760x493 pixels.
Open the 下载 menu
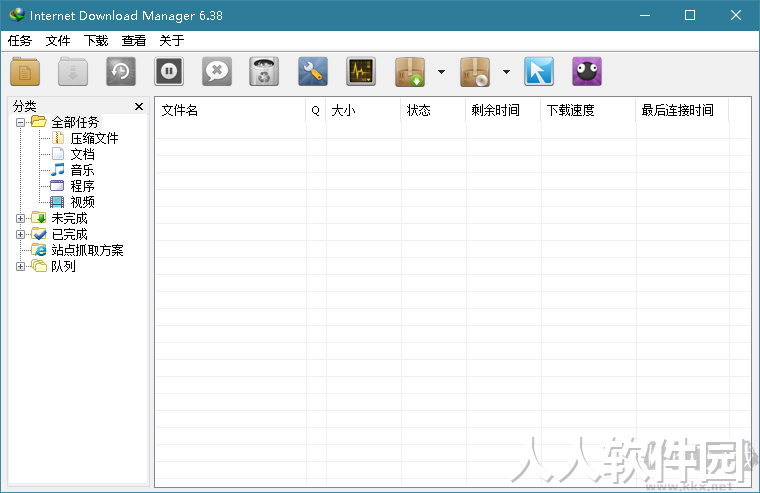click(x=96, y=41)
